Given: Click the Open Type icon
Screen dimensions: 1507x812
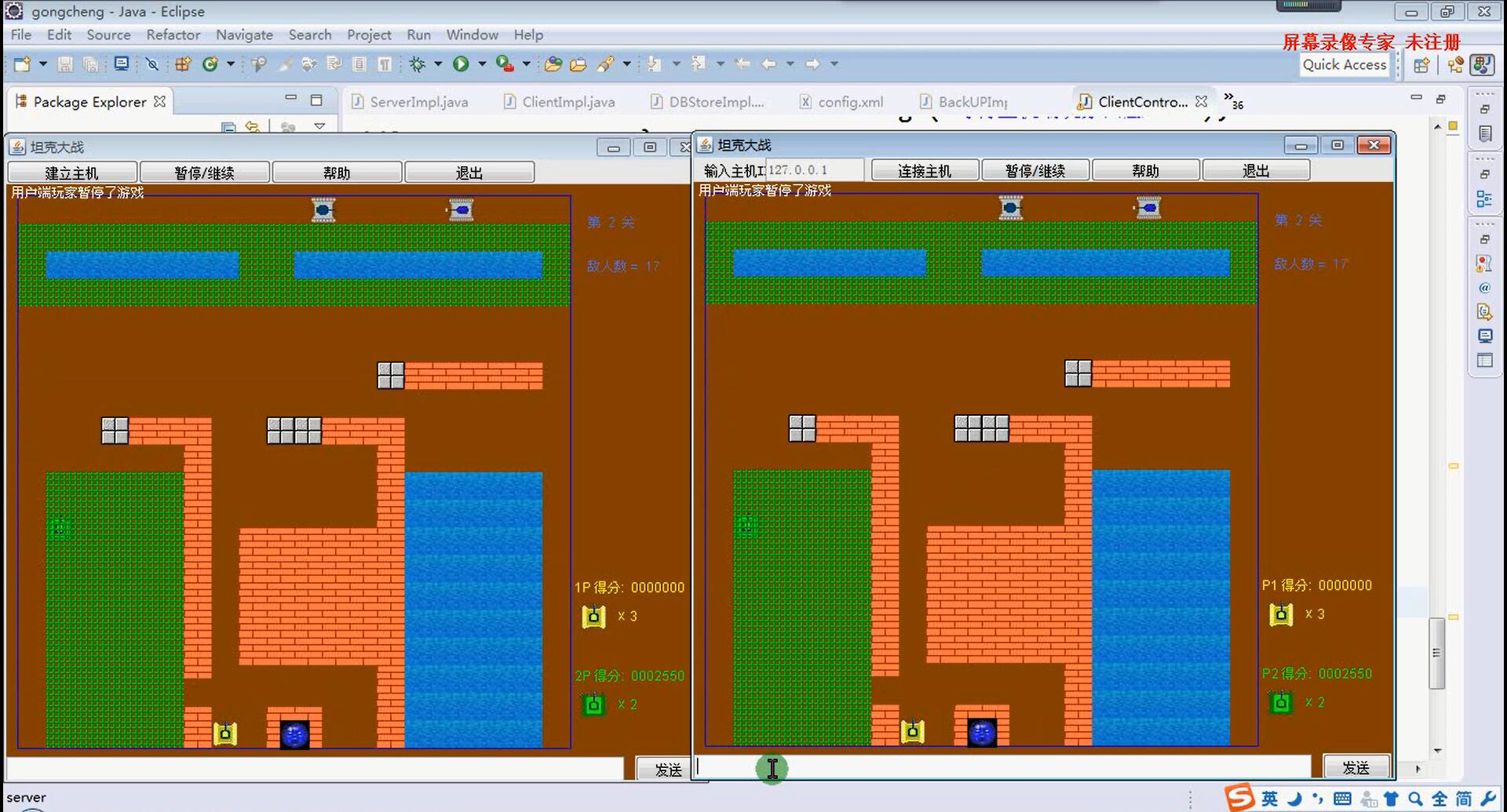Looking at the screenshot, I should click(x=553, y=64).
